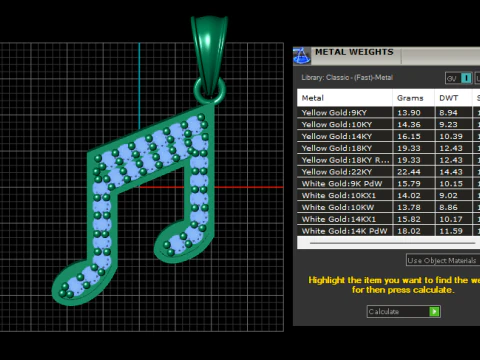Click the 22.44 grams value
The width and height of the screenshot is (480, 360).
(x=409, y=172)
